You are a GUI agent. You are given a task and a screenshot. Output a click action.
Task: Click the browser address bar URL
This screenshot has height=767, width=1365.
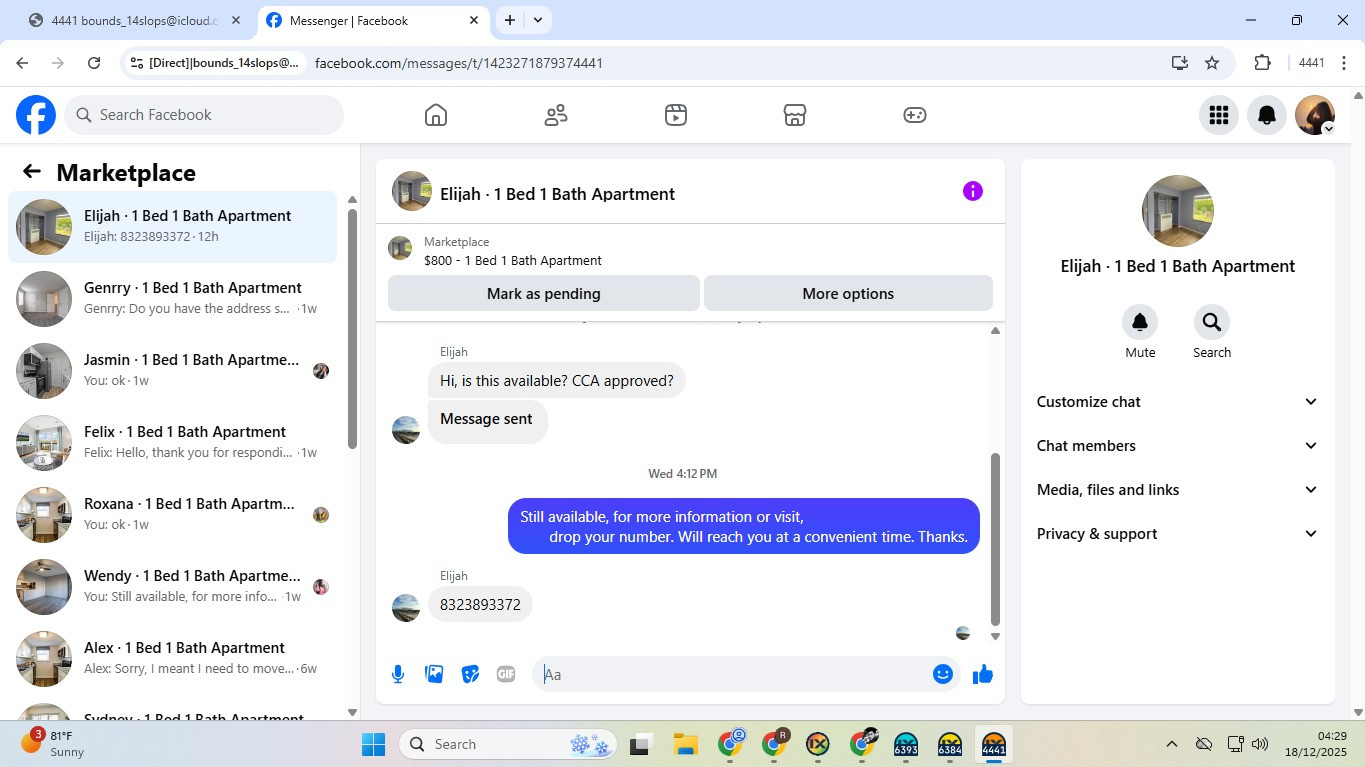tap(459, 63)
